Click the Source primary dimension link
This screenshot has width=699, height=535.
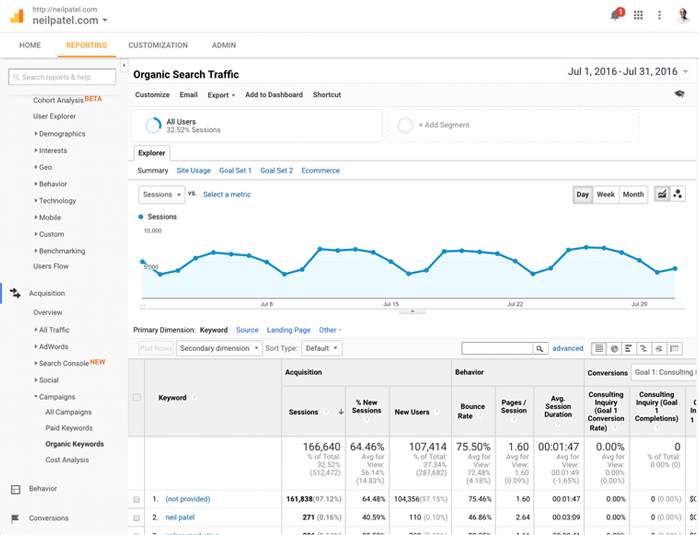pos(247,330)
